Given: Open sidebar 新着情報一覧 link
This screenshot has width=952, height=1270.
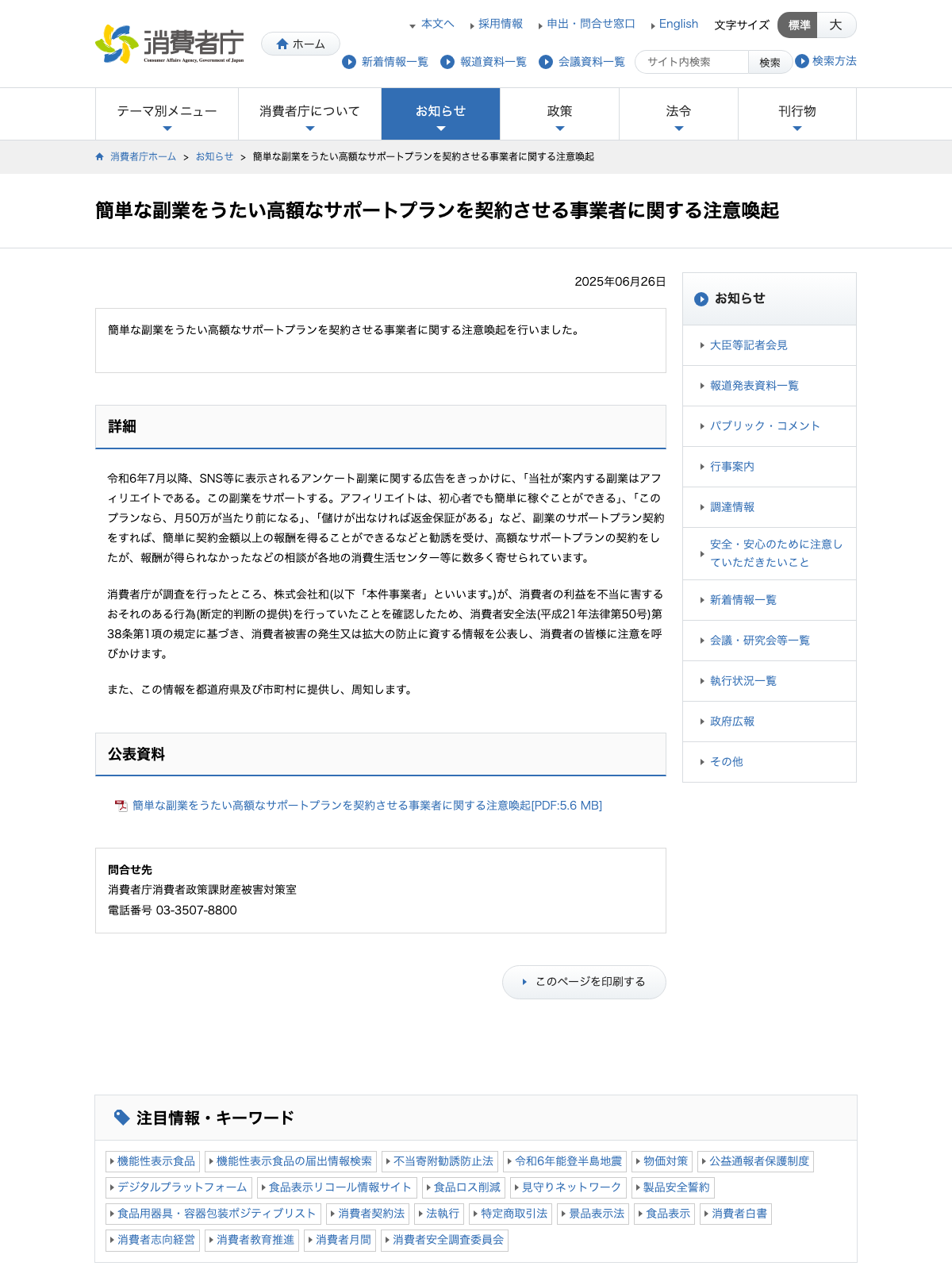Looking at the screenshot, I should [x=743, y=600].
